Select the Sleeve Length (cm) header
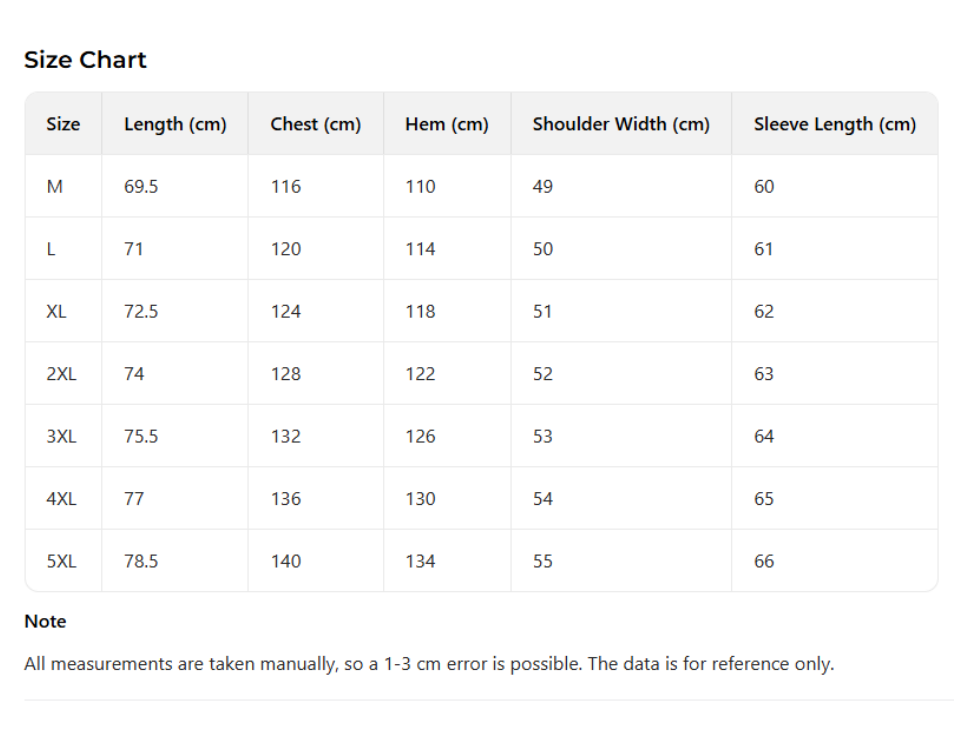The image size is (962, 732). point(834,125)
